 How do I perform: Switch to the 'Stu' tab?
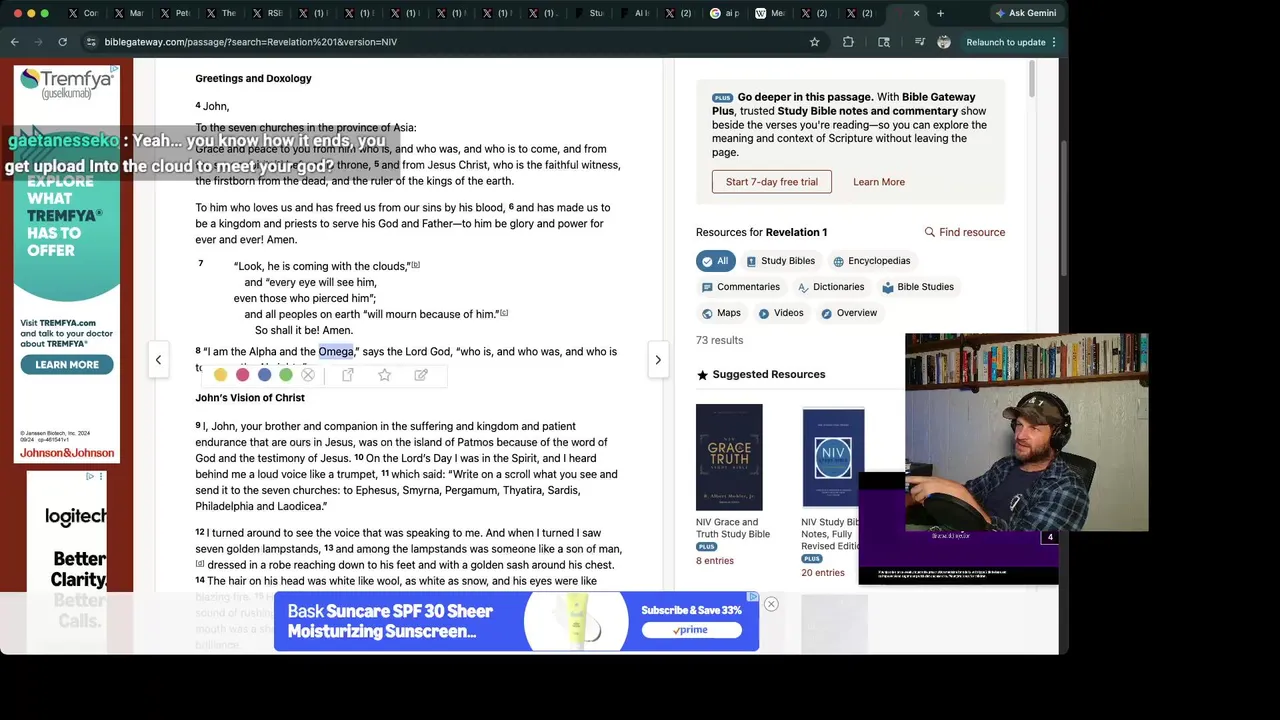tap(590, 13)
